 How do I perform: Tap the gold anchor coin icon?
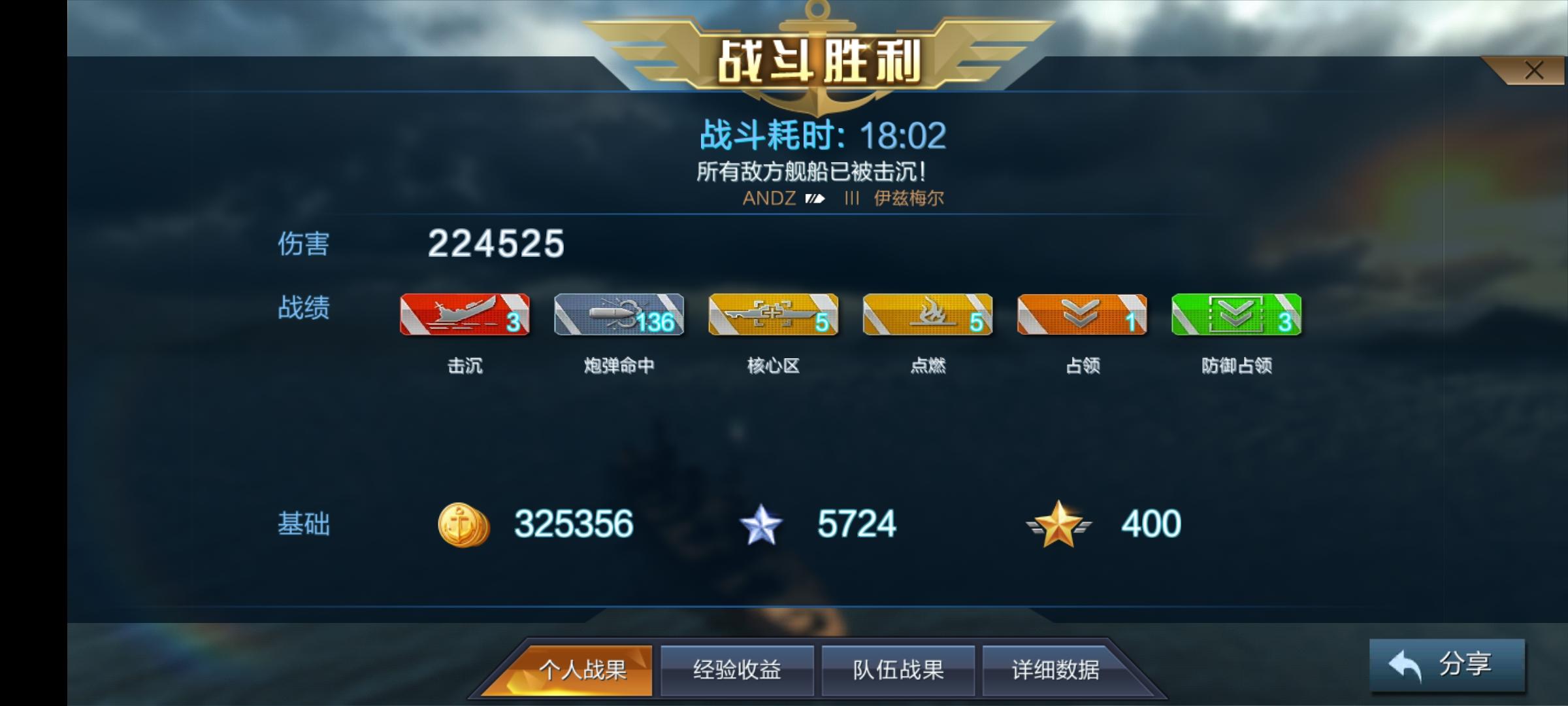click(463, 524)
